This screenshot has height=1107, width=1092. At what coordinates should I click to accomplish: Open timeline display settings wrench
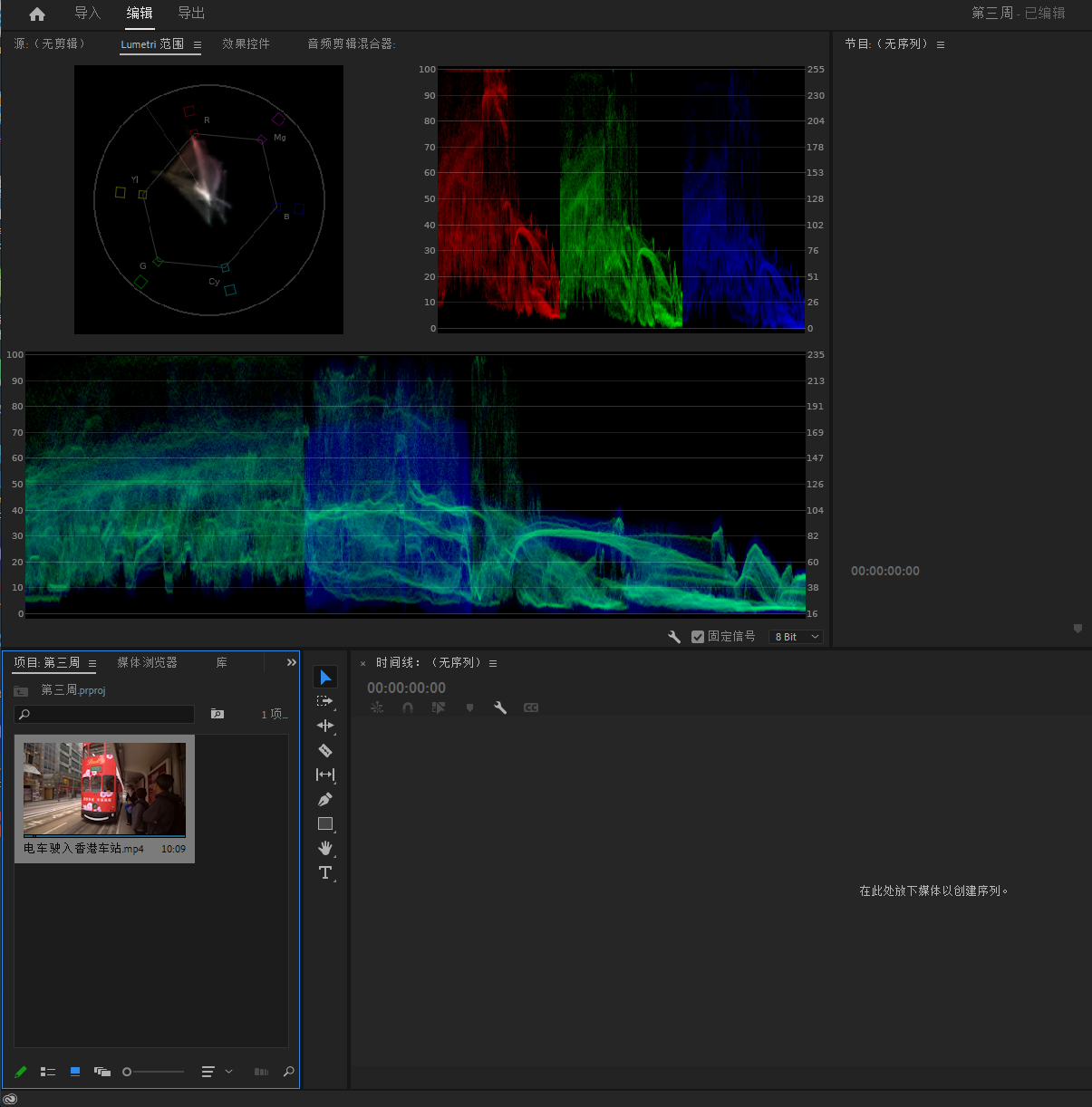coord(500,708)
